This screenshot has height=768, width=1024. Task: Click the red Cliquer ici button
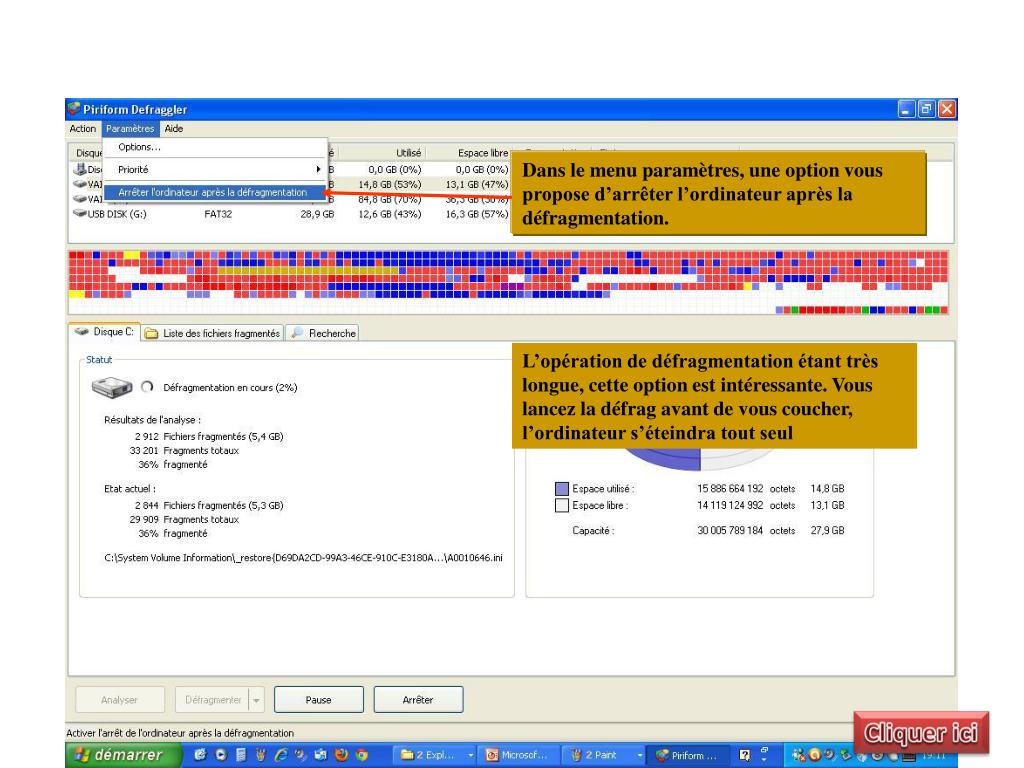pyautogui.click(x=921, y=733)
